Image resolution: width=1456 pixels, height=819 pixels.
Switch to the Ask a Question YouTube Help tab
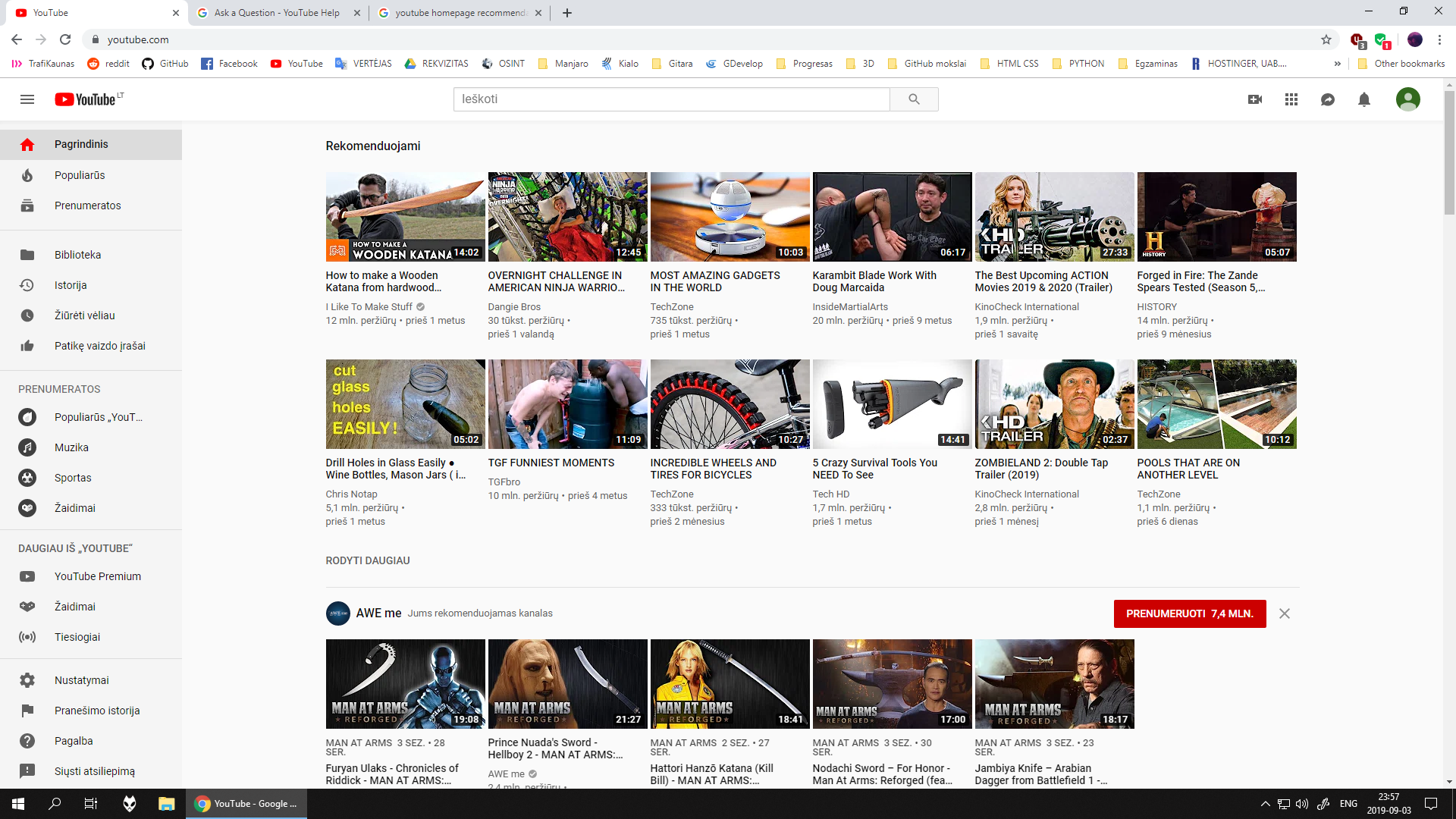277,13
